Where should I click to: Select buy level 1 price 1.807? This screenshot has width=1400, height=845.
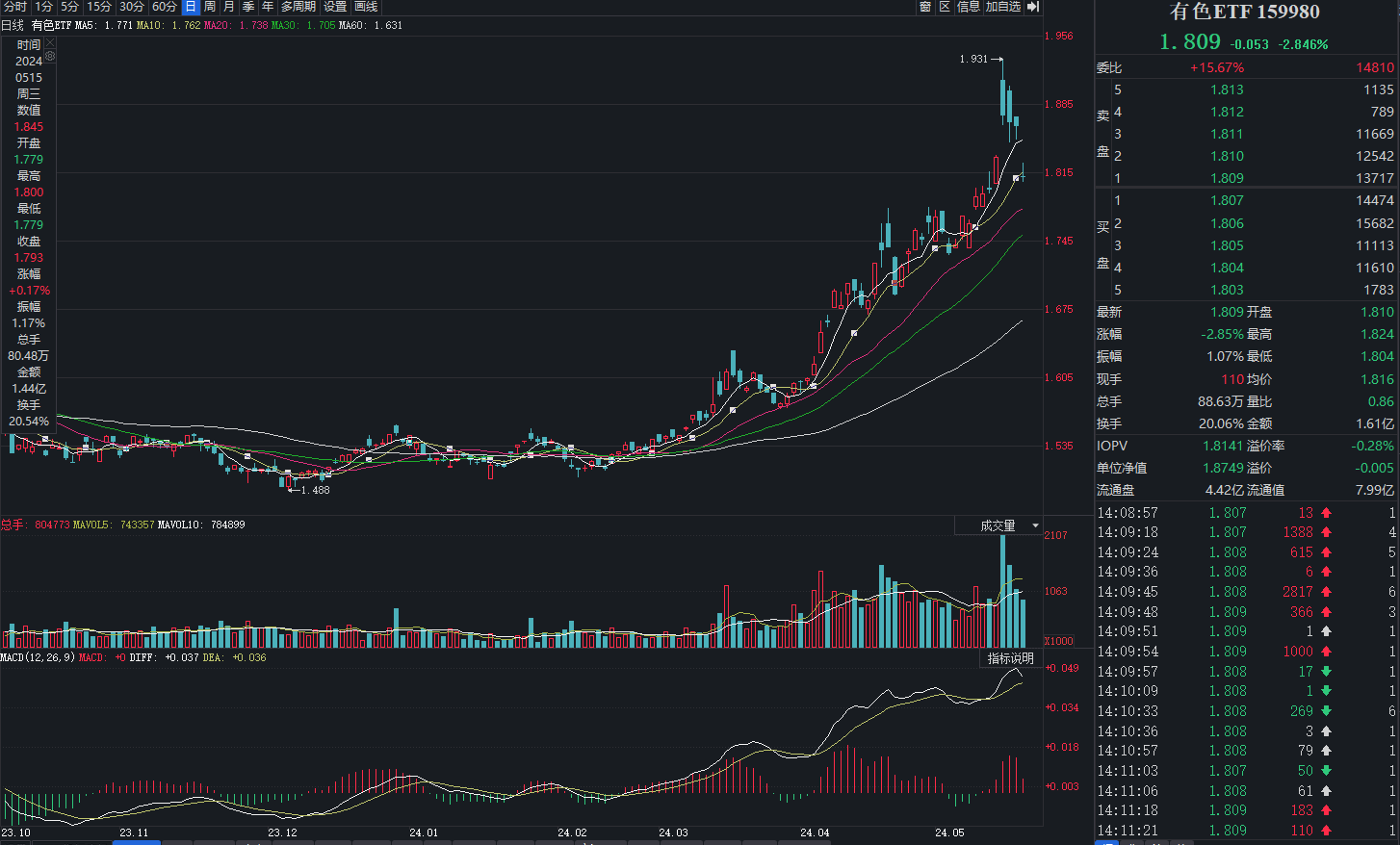click(x=1227, y=200)
